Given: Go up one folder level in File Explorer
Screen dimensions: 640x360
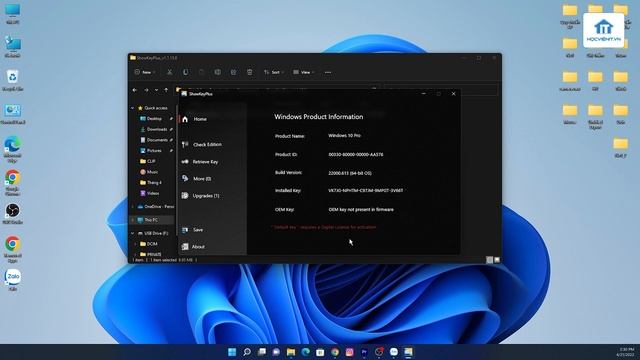Looking at the screenshot, I should point(166,90).
